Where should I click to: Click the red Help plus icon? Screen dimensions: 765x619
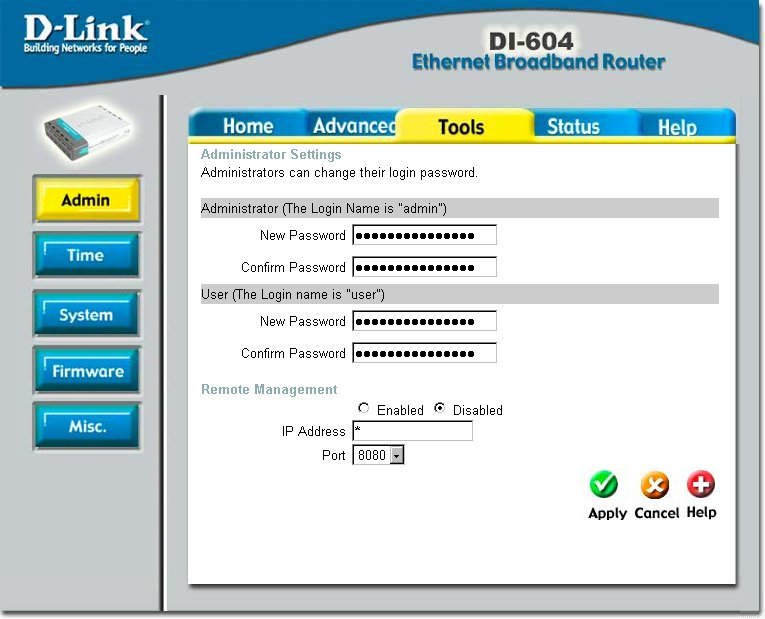click(701, 484)
